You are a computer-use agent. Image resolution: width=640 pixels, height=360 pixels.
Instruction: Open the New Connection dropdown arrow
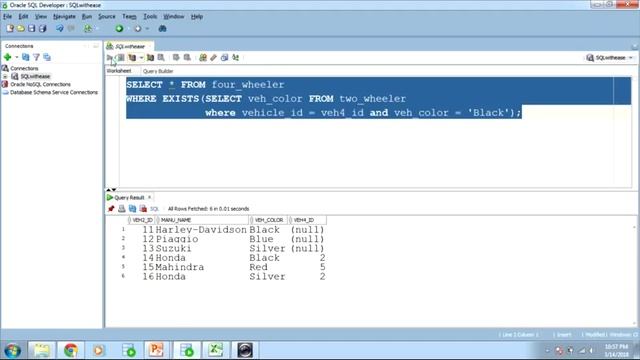(17, 57)
